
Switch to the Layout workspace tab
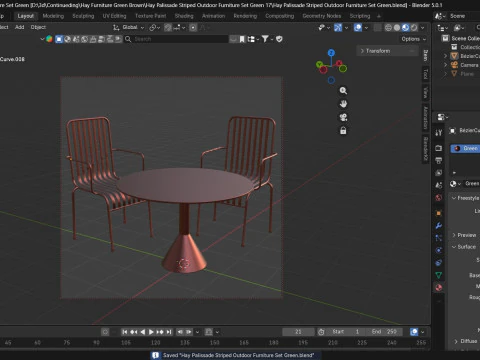click(x=25, y=16)
